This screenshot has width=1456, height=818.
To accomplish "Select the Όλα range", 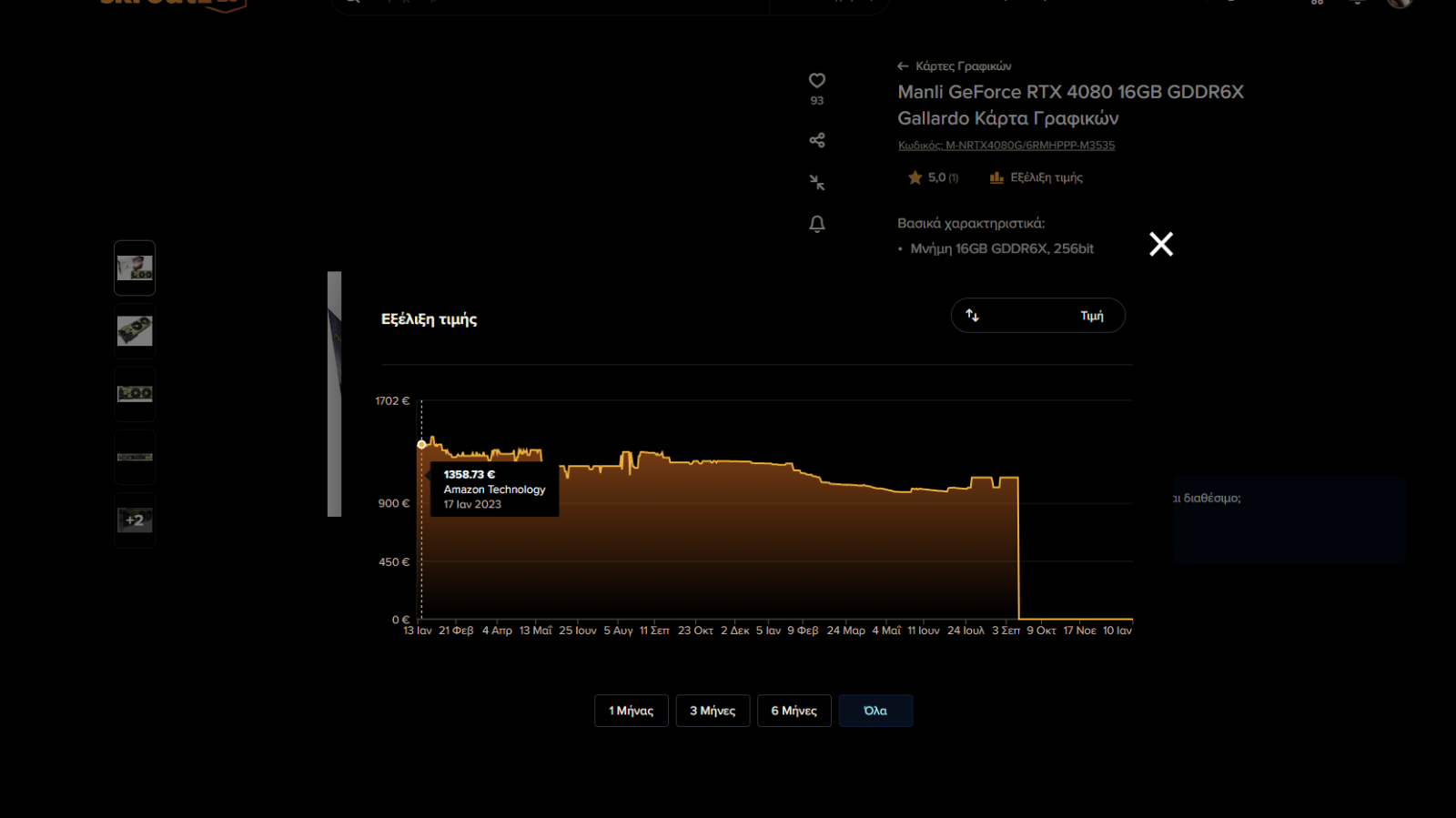I will tap(875, 711).
